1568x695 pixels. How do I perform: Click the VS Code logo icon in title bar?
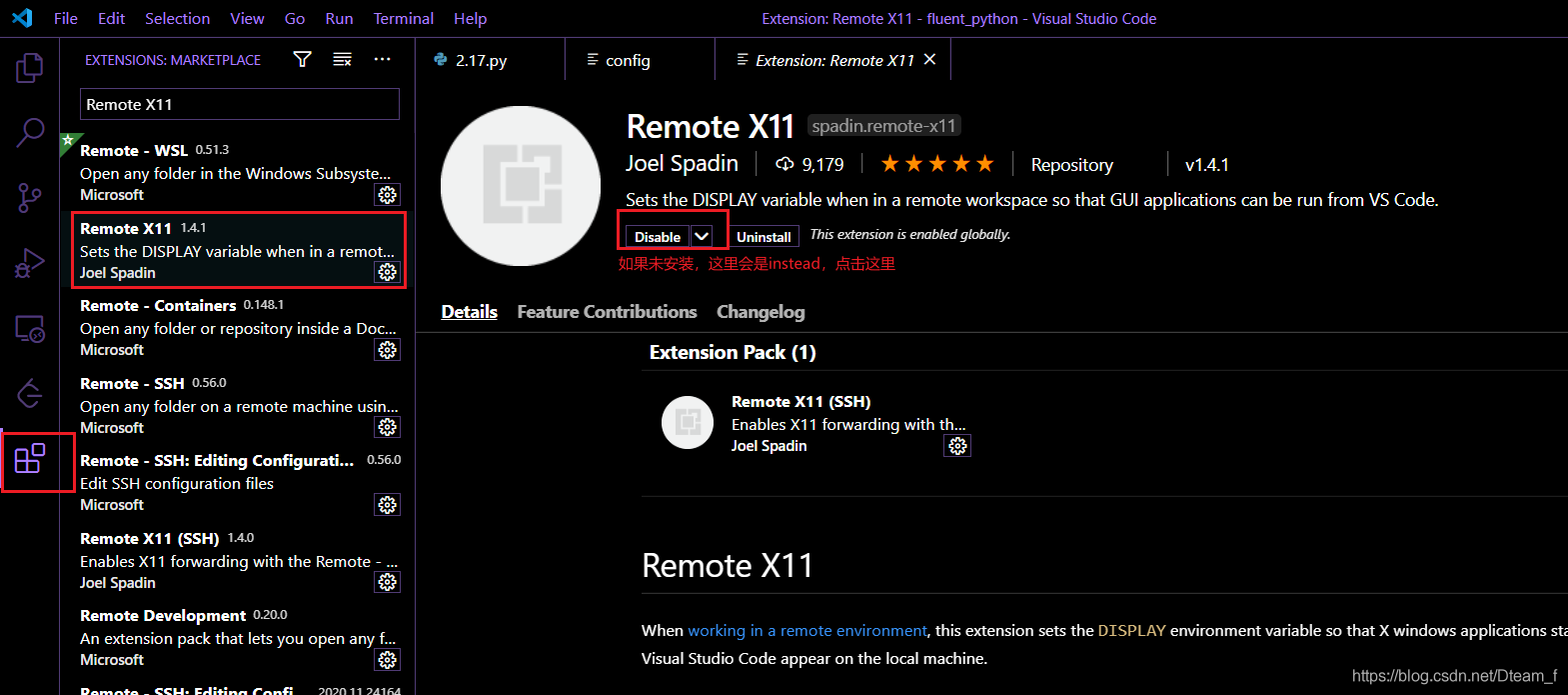[x=22, y=18]
